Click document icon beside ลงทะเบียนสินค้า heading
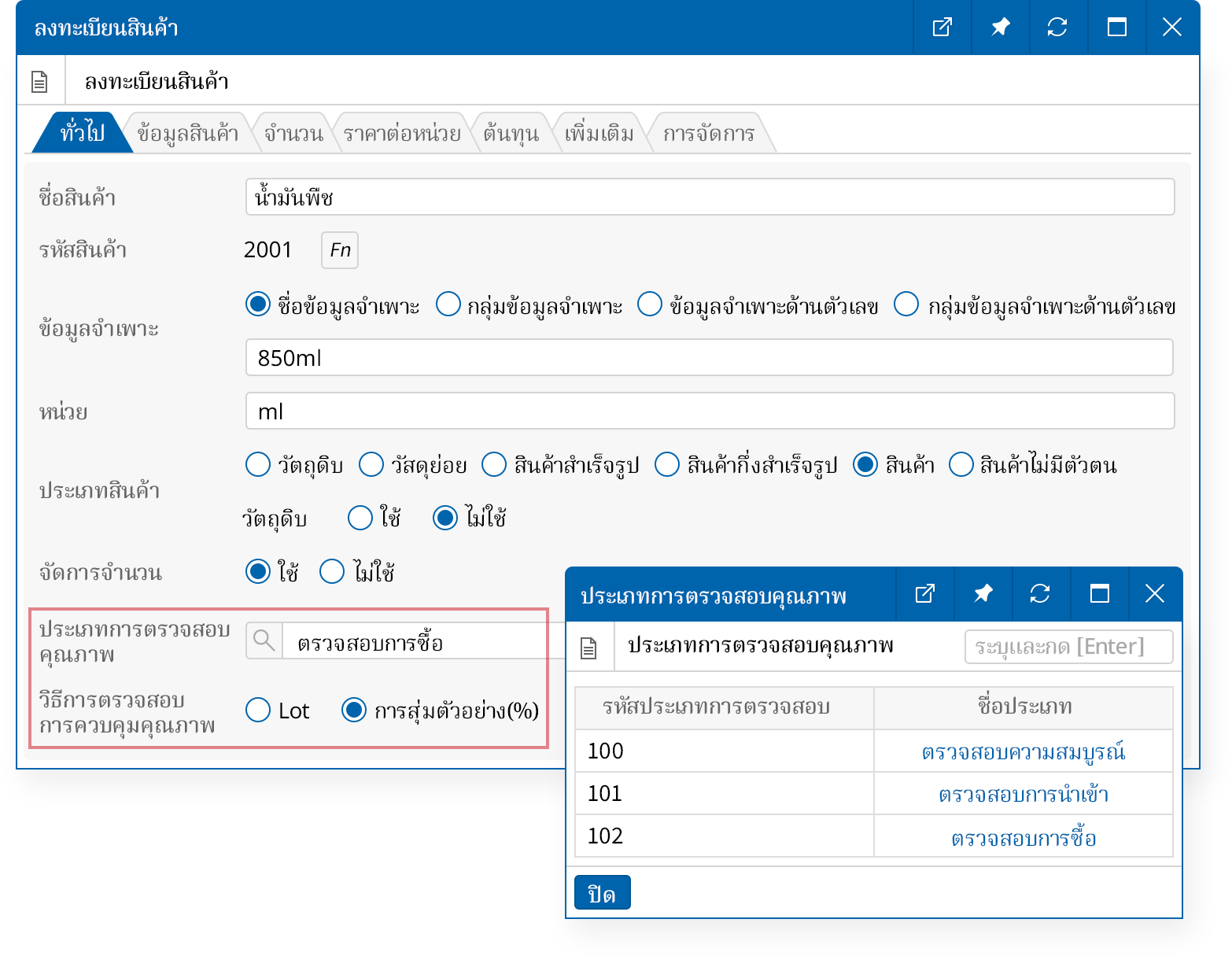 (x=39, y=82)
